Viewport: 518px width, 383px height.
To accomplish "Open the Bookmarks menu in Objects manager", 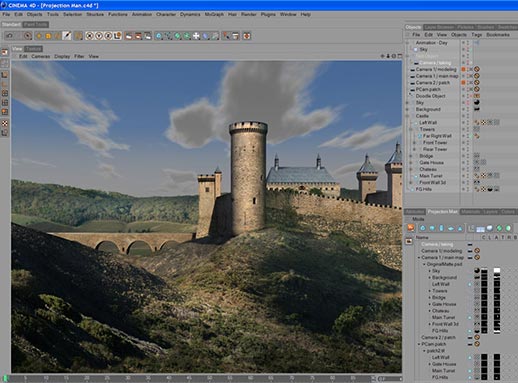I will pyautogui.click(x=498, y=34).
